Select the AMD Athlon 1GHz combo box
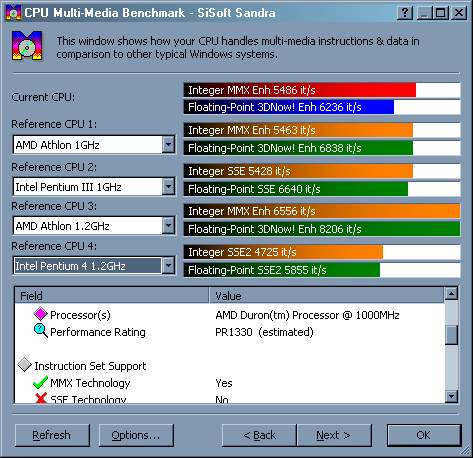 pyautogui.click(x=94, y=145)
